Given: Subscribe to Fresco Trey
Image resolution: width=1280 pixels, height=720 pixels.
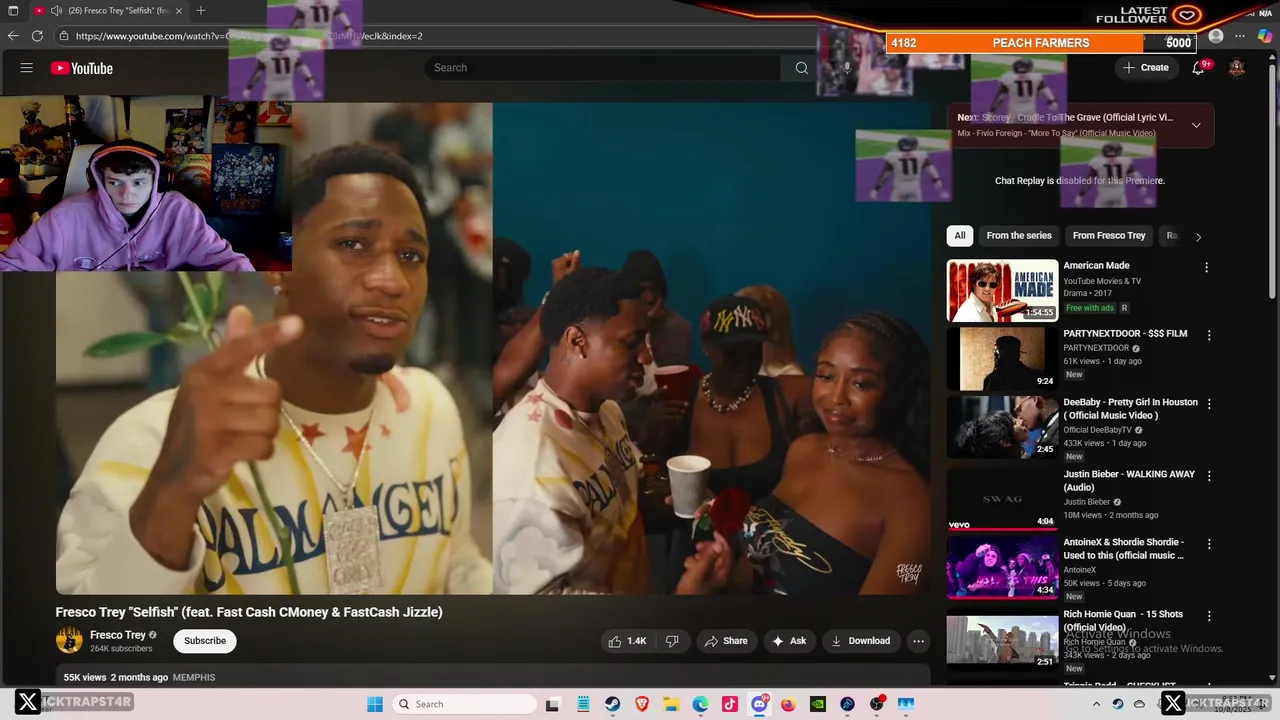Looking at the screenshot, I should click(205, 641).
